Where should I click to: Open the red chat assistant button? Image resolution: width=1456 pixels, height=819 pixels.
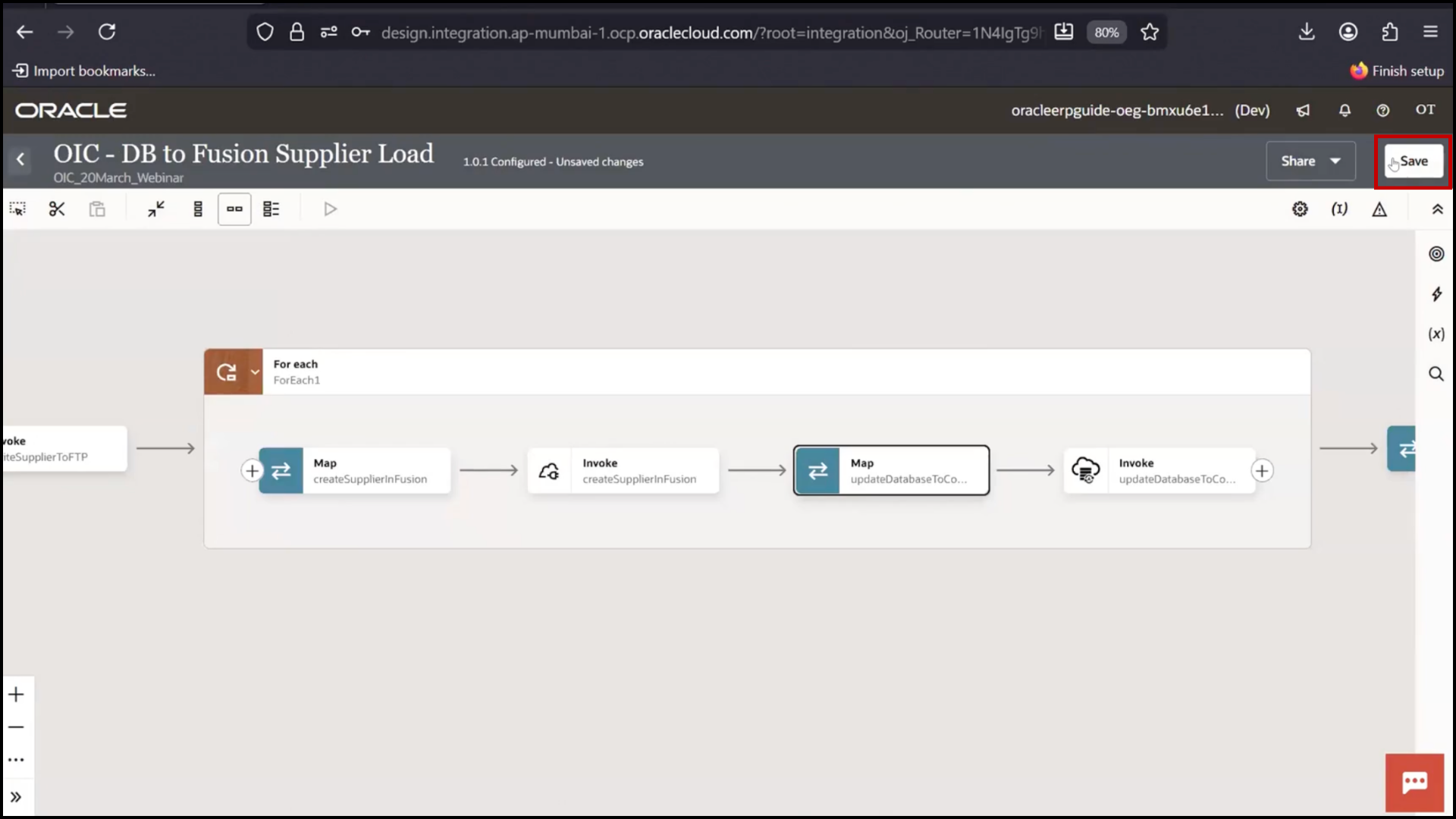pos(1414,783)
